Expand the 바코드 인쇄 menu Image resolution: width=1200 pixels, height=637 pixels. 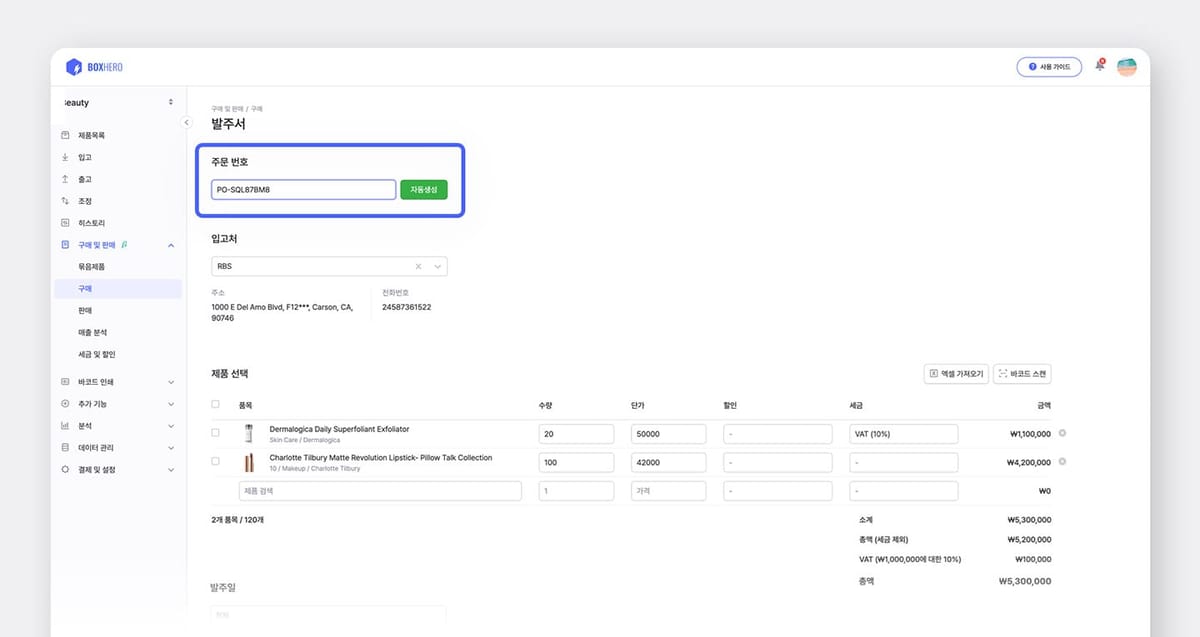(x=118, y=382)
